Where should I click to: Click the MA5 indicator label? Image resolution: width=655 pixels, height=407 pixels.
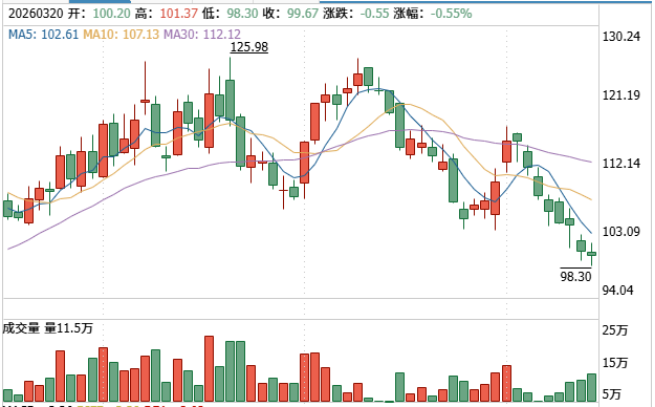click(x=40, y=35)
